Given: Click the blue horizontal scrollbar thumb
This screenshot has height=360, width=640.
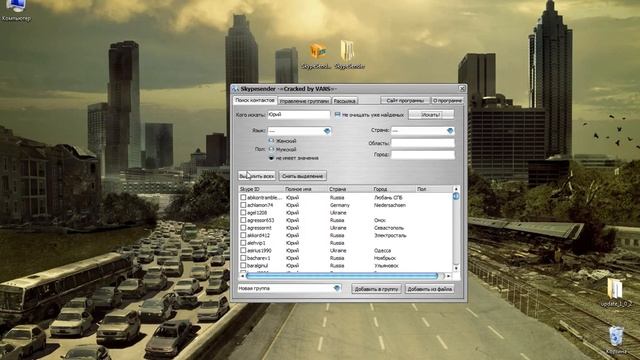Looking at the screenshot, I should click(342, 276).
